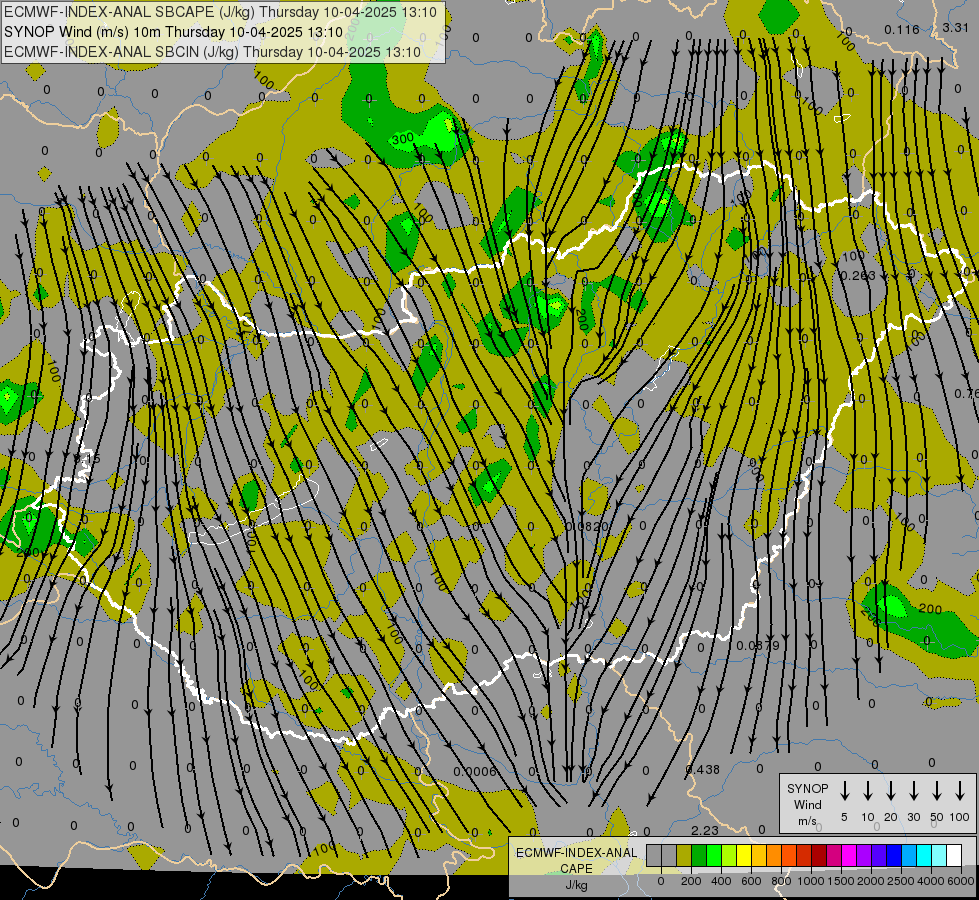979x900 pixels.
Task: Click the map value 2.23
Action: pos(705,830)
